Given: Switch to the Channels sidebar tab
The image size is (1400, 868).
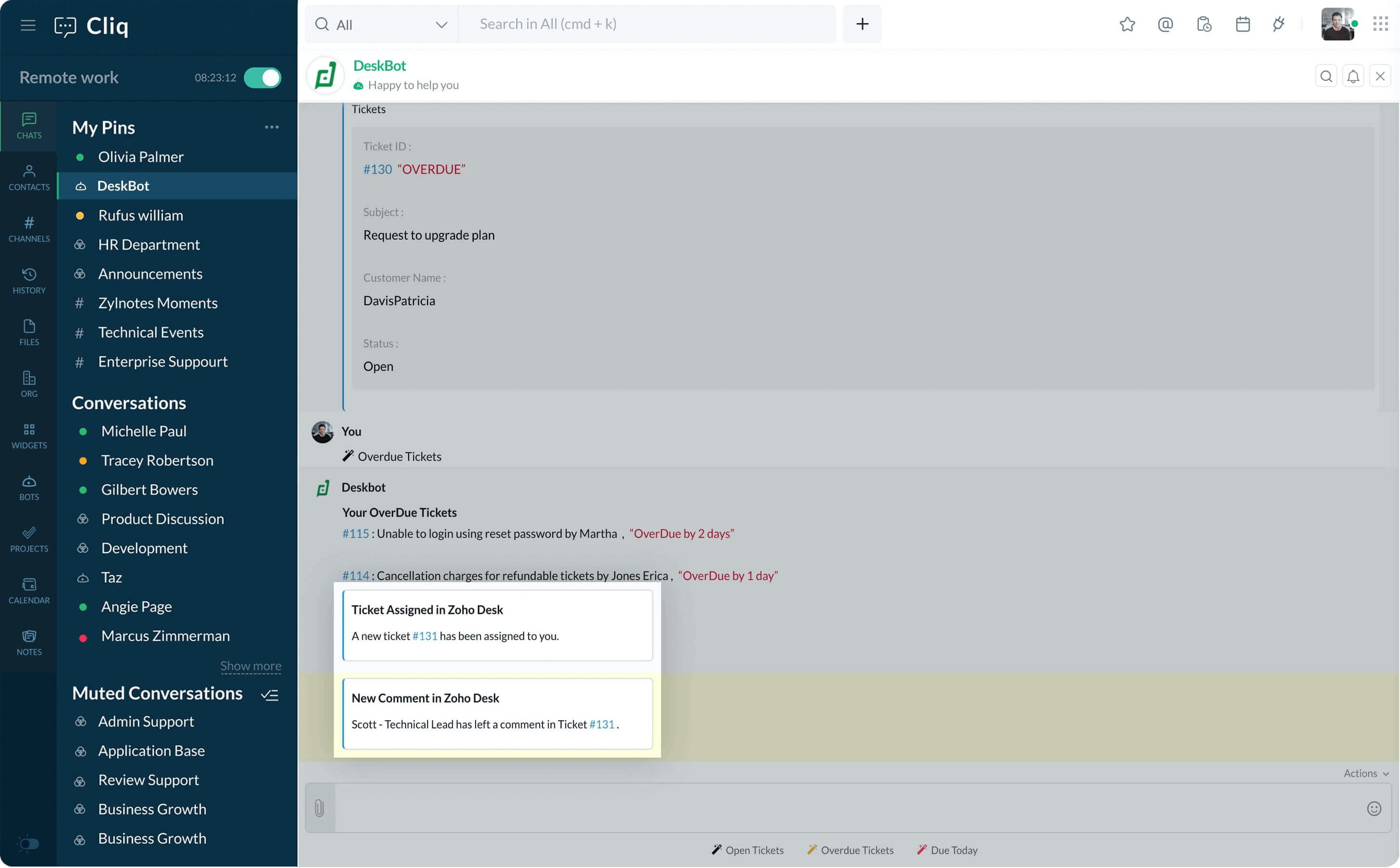Looking at the screenshot, I should [29, 229].
